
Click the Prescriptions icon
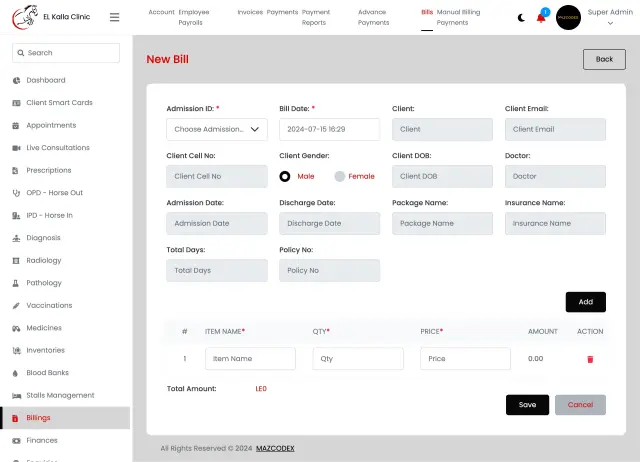(16, 170)
